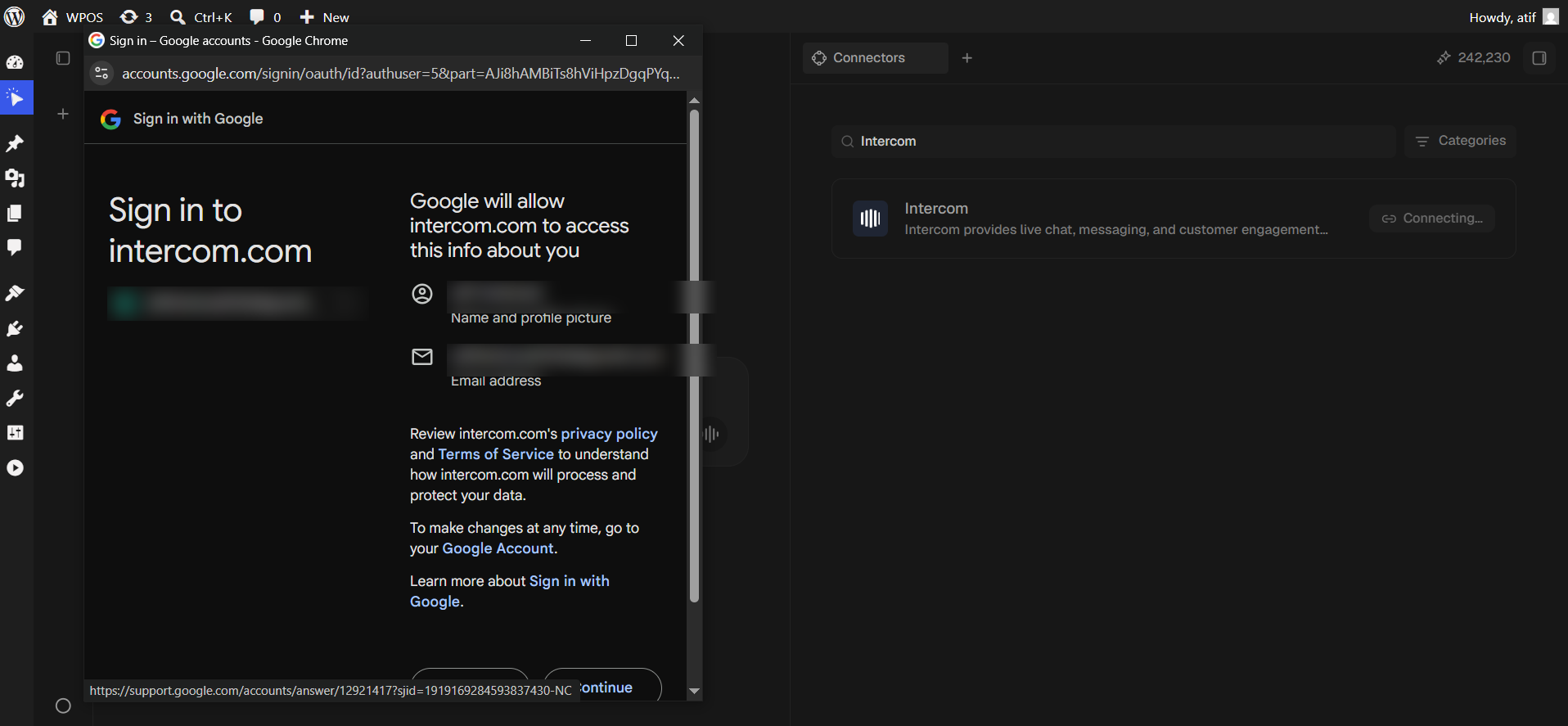Click the circle icon at bottom left
This screenshot has height=726, width=1568.
point(63,706)
